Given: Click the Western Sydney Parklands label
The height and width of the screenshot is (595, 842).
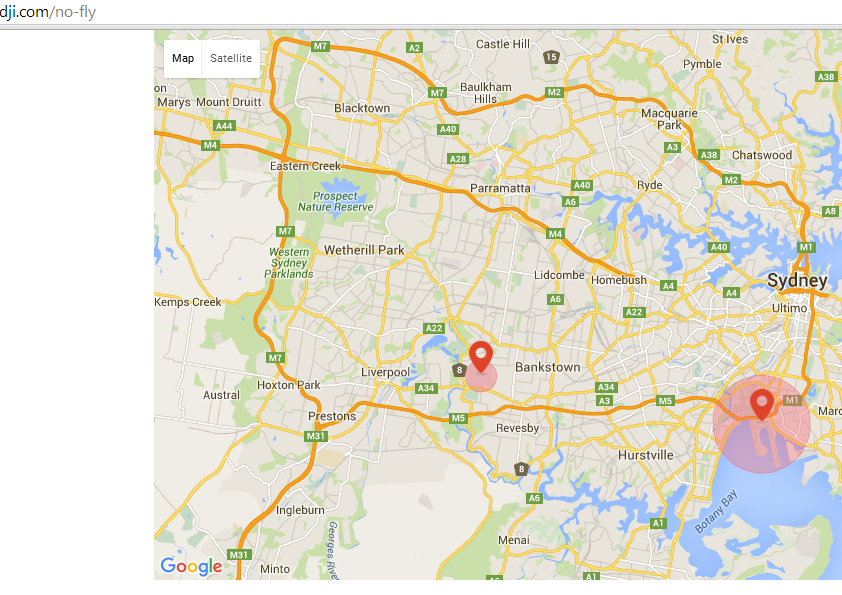Looking at the screenshot, I should [x=289, y=263].
